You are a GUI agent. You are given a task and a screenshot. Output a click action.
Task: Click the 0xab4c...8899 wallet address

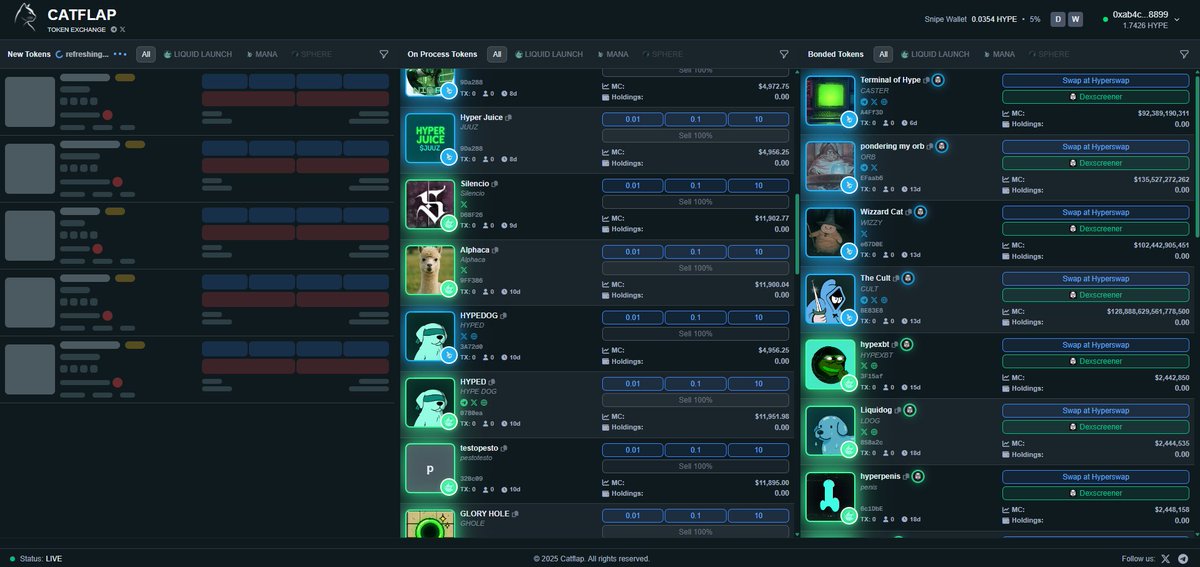(x=1140, y=14)
